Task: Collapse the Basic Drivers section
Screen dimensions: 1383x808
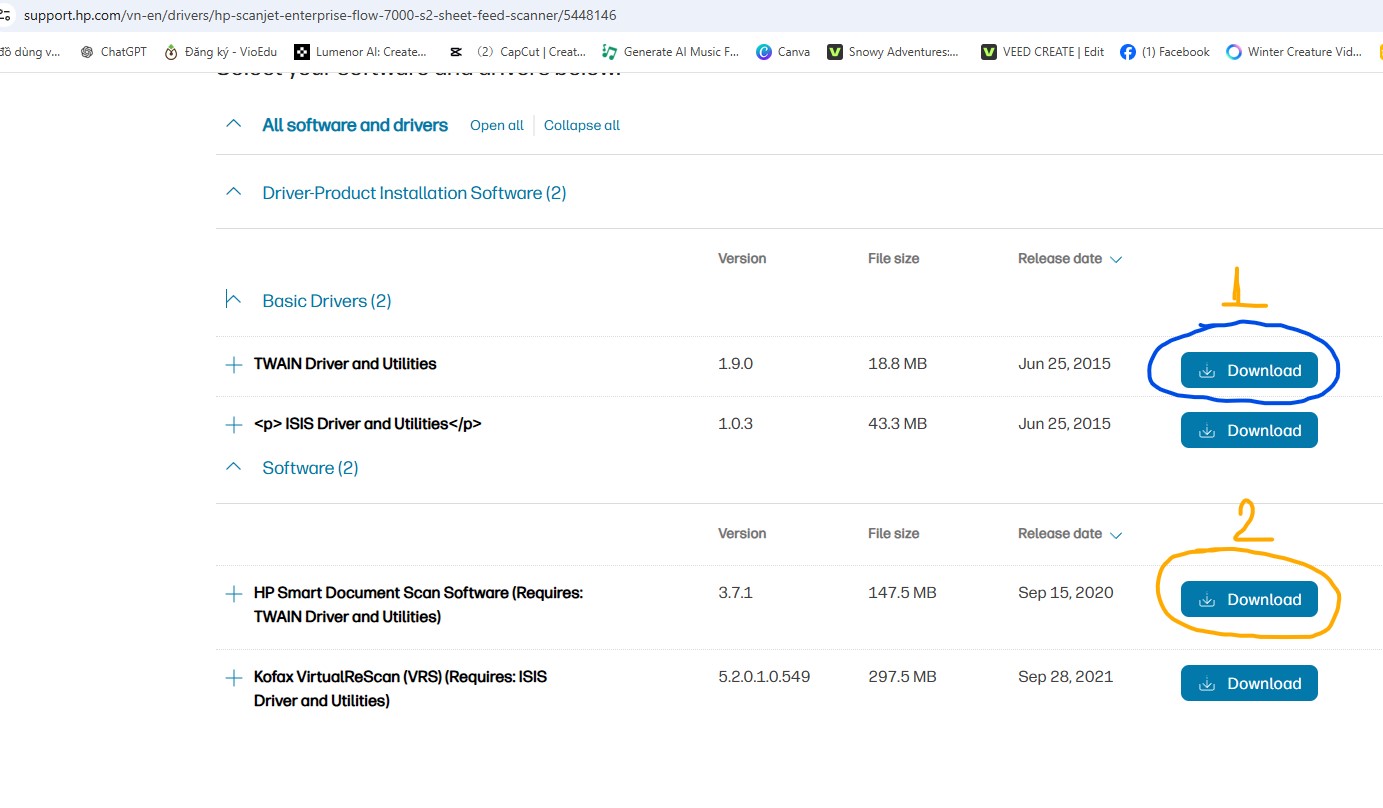Action: pyautogui.click(x=234, y=300)
